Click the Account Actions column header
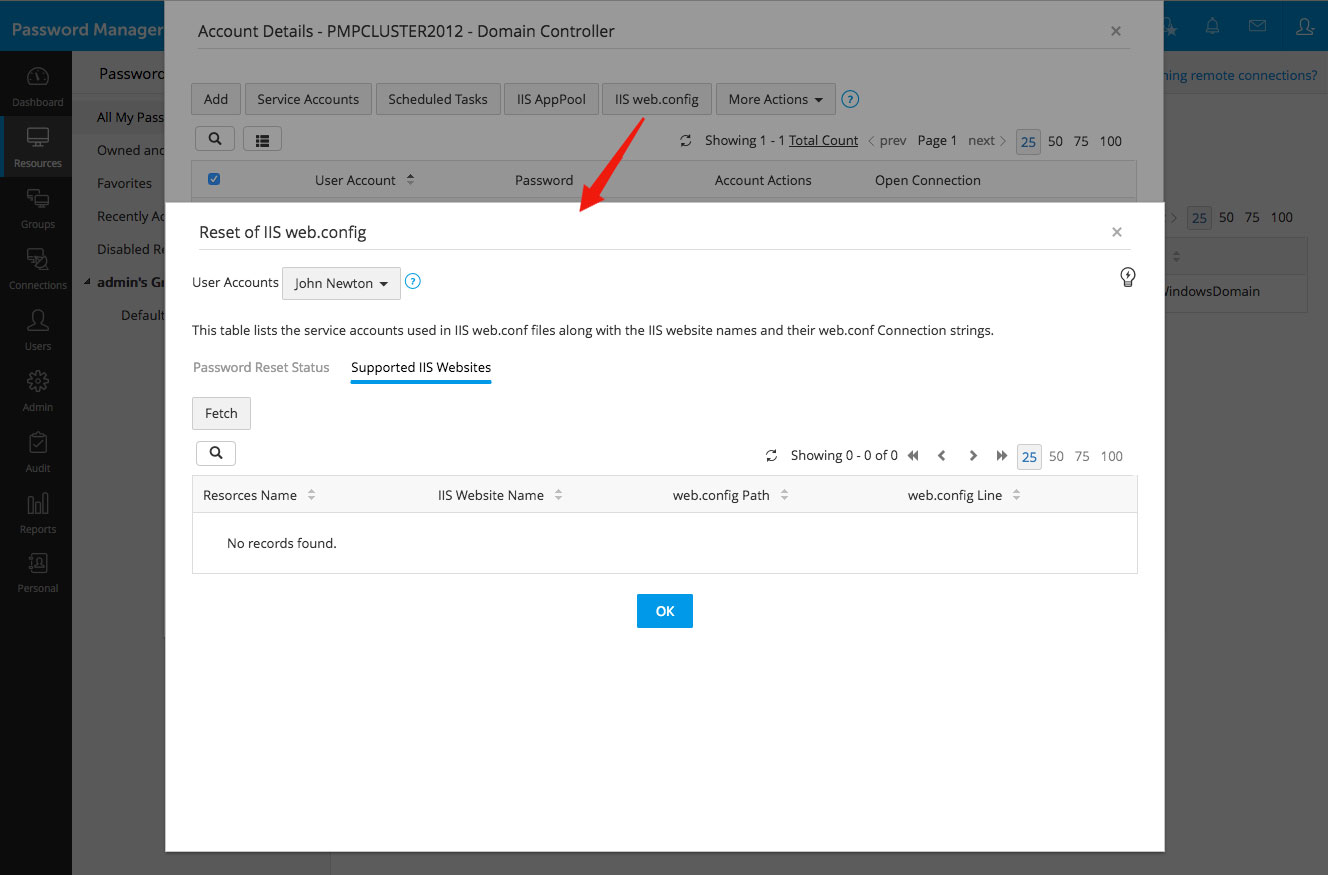 [763, 180]
